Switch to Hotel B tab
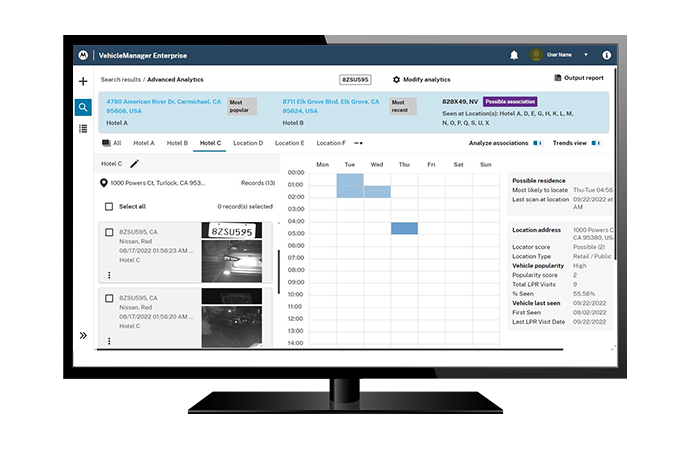This screenshot has height=450, width=690. [x=177, y=143]
